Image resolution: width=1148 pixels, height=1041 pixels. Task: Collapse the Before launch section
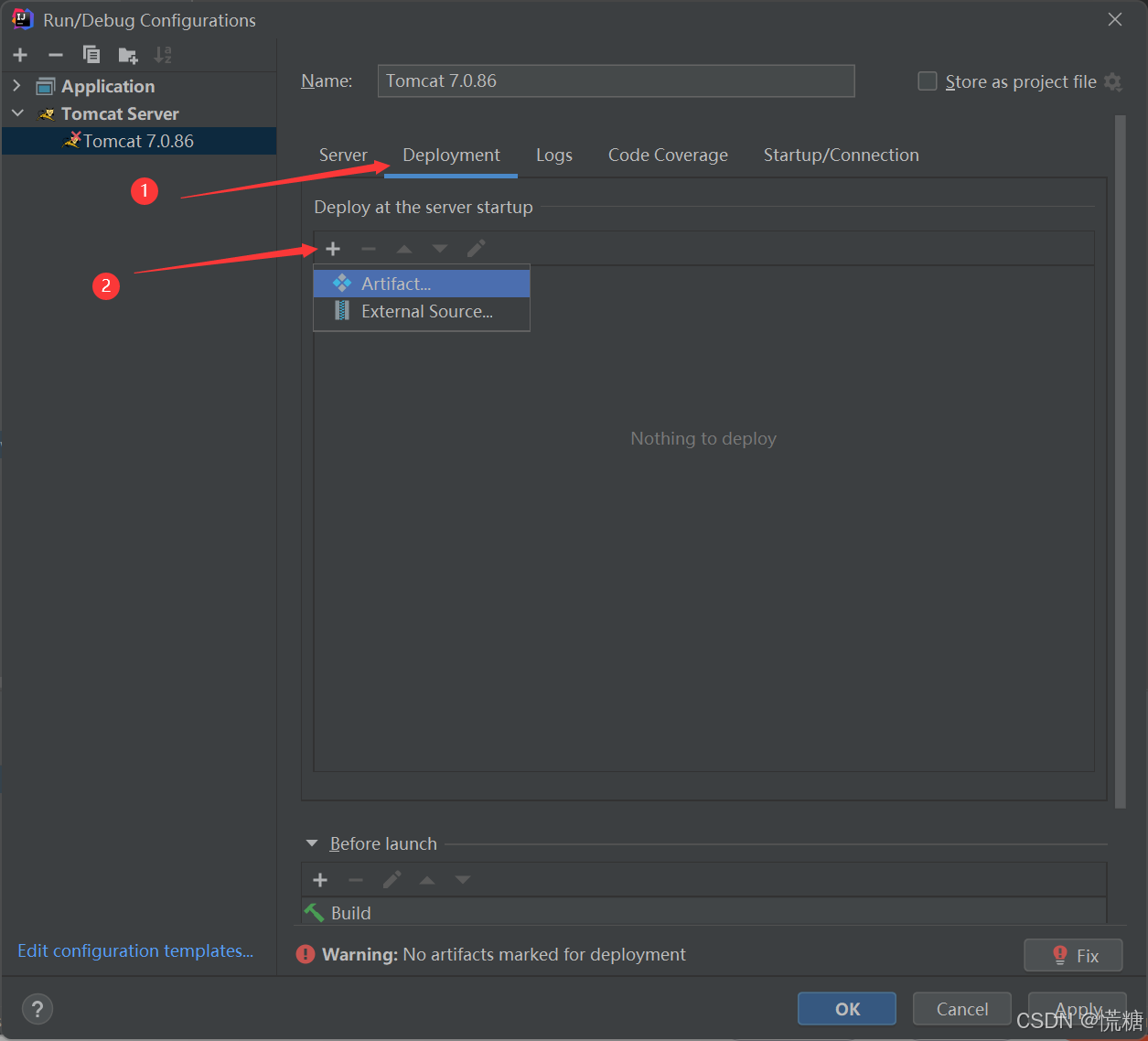pyautogui.click(x=312, y=843)
